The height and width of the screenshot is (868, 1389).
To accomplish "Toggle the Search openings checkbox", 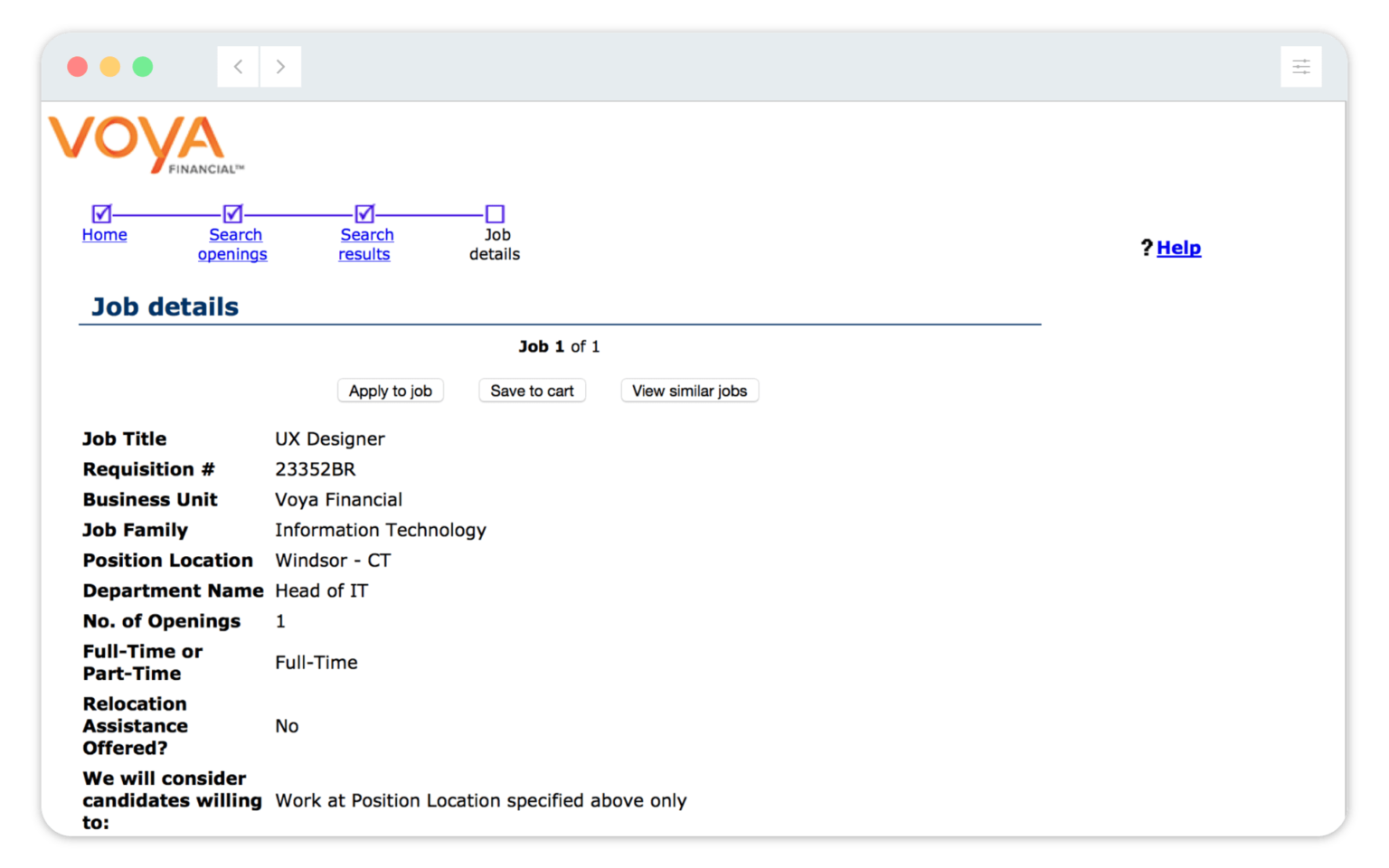I will (231, 213).
